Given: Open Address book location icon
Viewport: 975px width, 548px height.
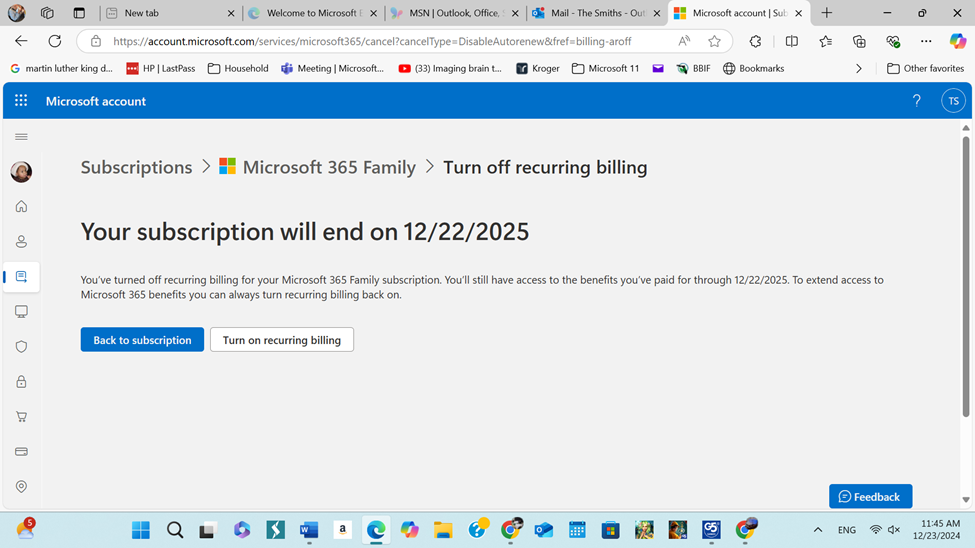Looking at the screenshot, I should pyautogui.click(x=21, y=486).
